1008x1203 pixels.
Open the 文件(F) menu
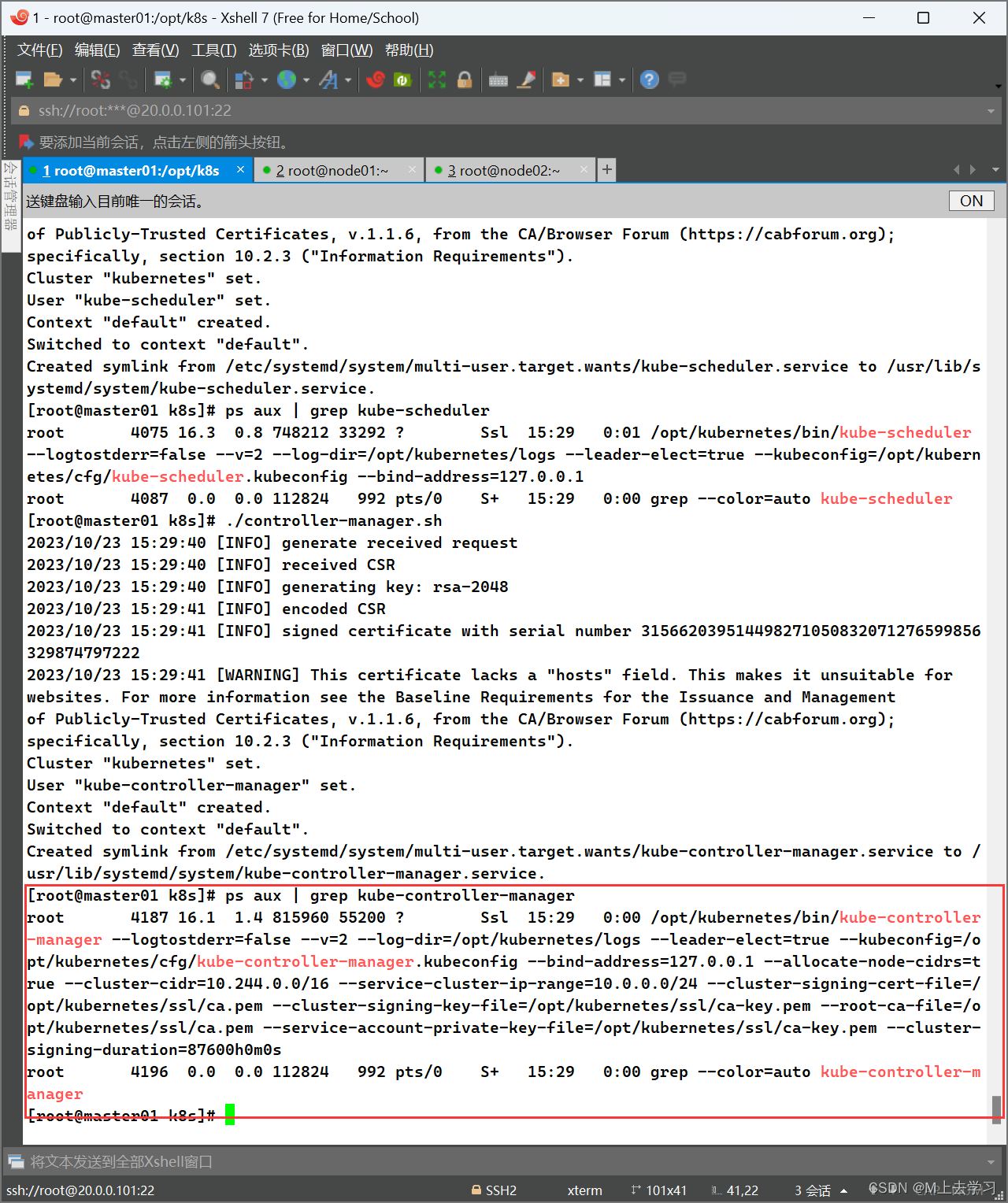(x=40, y=50)
